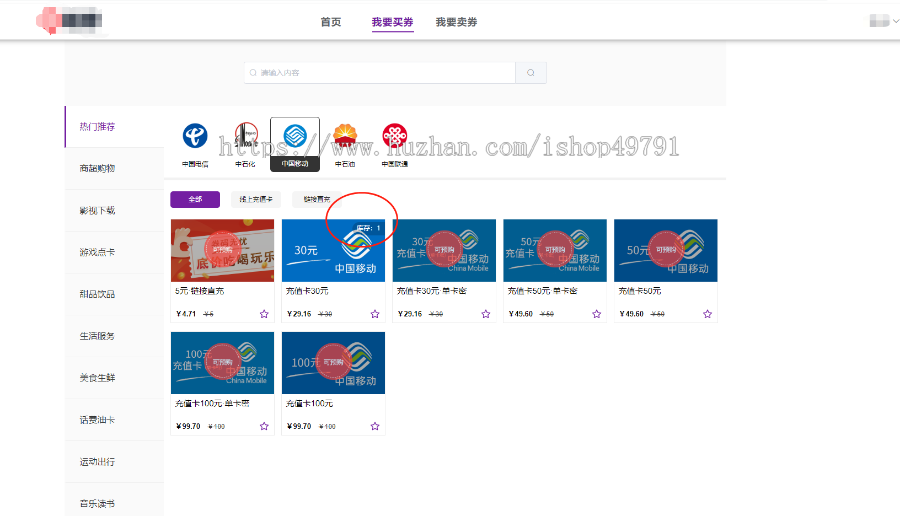Star the 充值卡100元·单卡密 product
The height and width of the screenshot is (516, 900).
(x=264, y=426)
